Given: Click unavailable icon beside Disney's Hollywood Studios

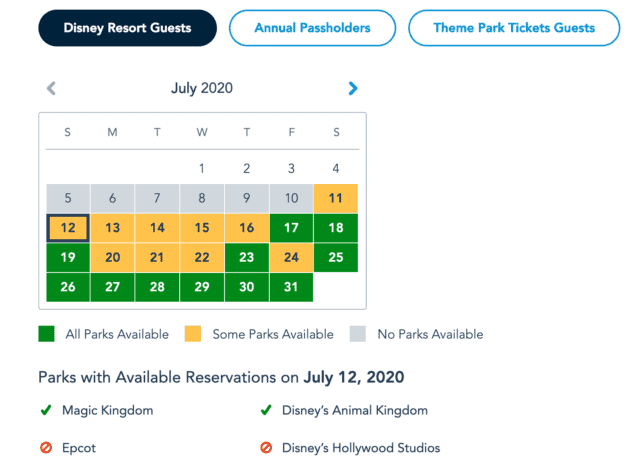Looking at the screenshot, I should click(267, 448).
